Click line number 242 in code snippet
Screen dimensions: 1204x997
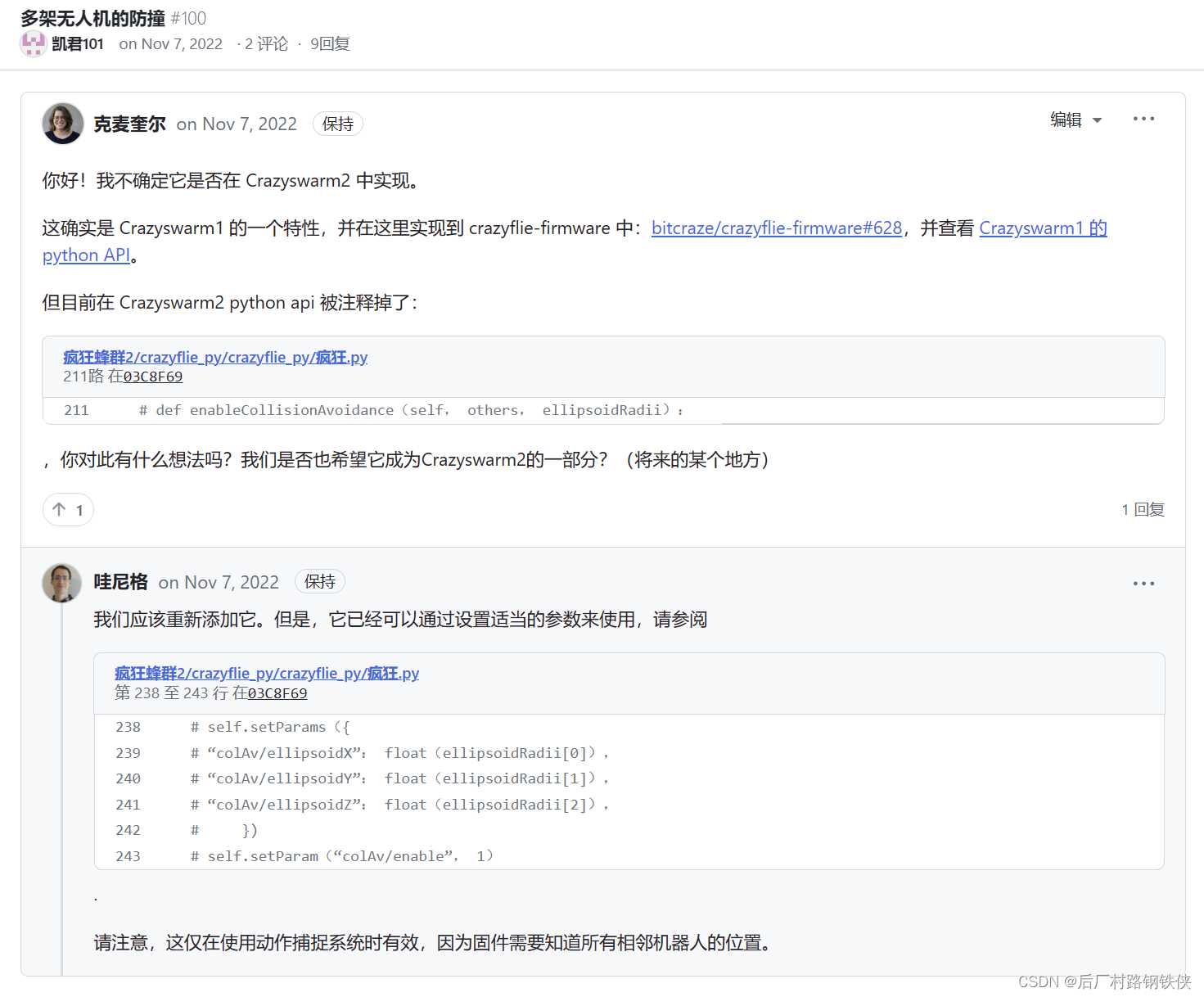coord(128,830)
